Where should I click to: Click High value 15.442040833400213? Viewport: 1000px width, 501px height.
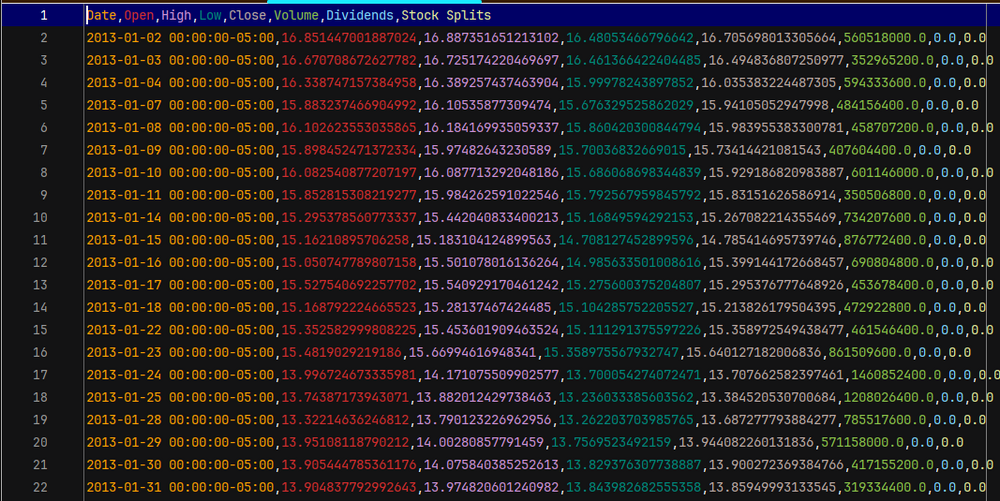click(x=491, y=217)
